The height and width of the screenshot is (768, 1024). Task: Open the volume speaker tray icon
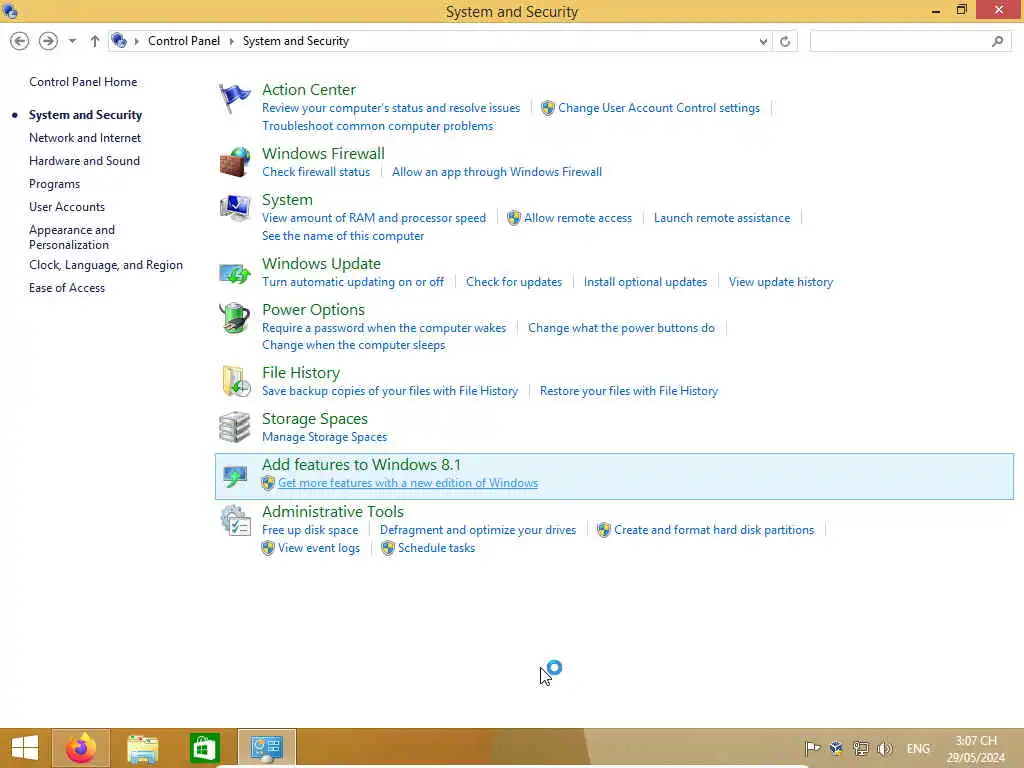[x=885, y=748]
